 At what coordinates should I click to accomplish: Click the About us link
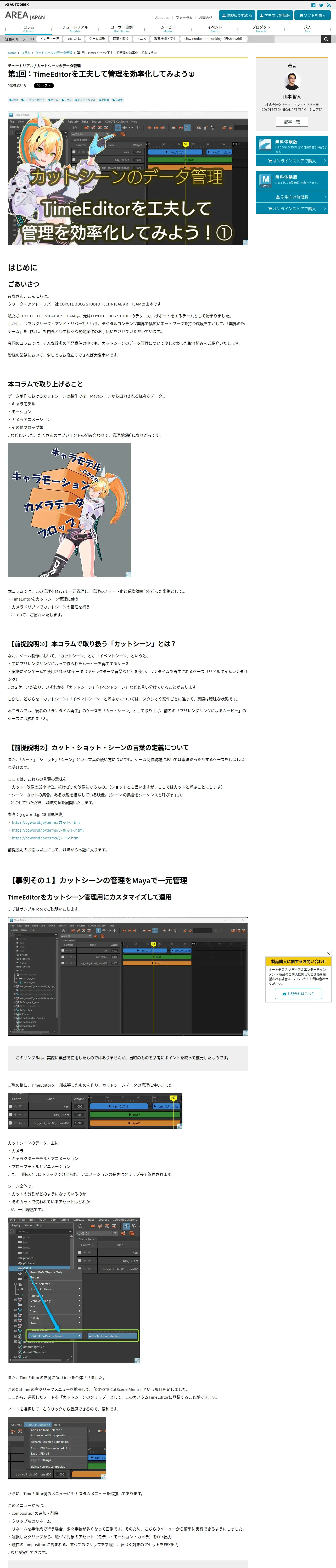[x=162, y=18]
